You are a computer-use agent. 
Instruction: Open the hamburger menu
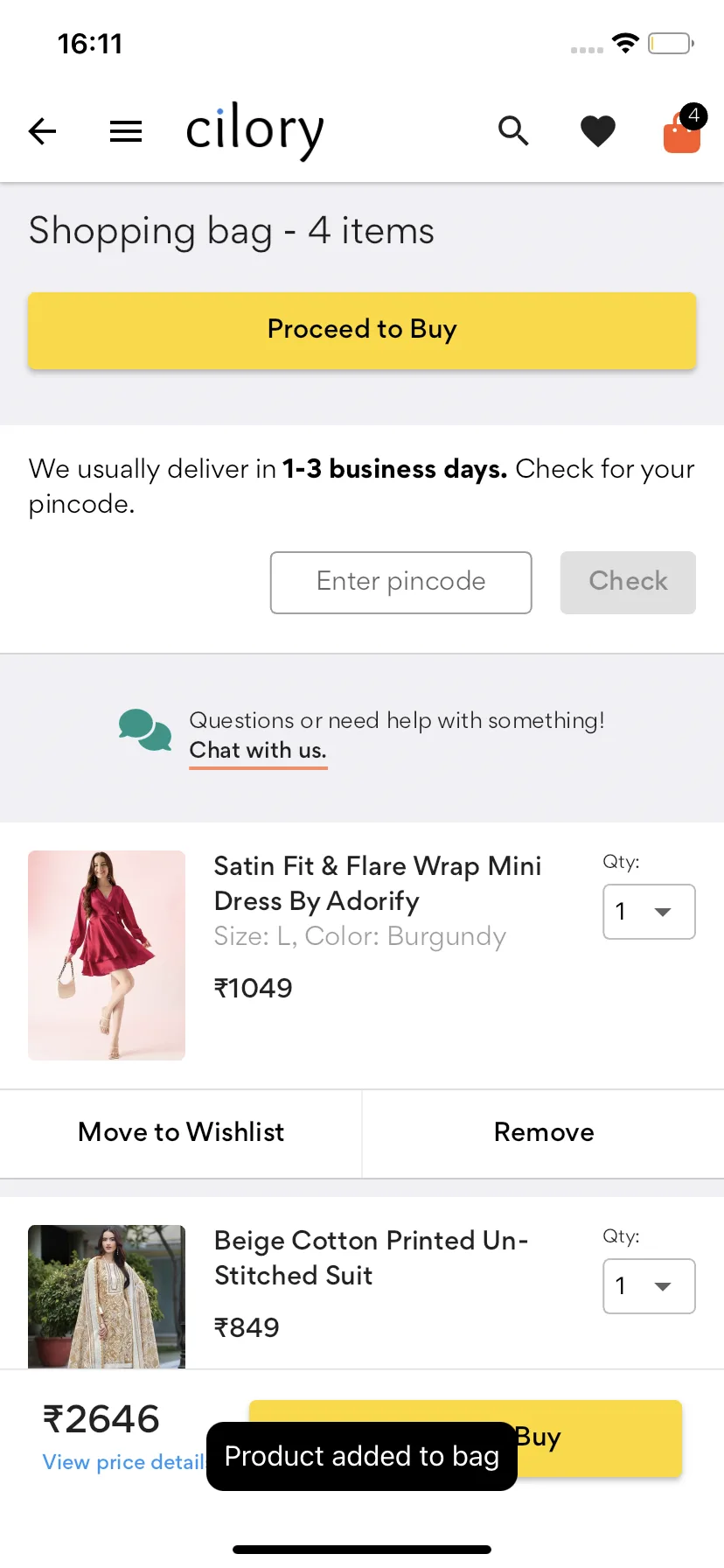(x=126, y=131)
